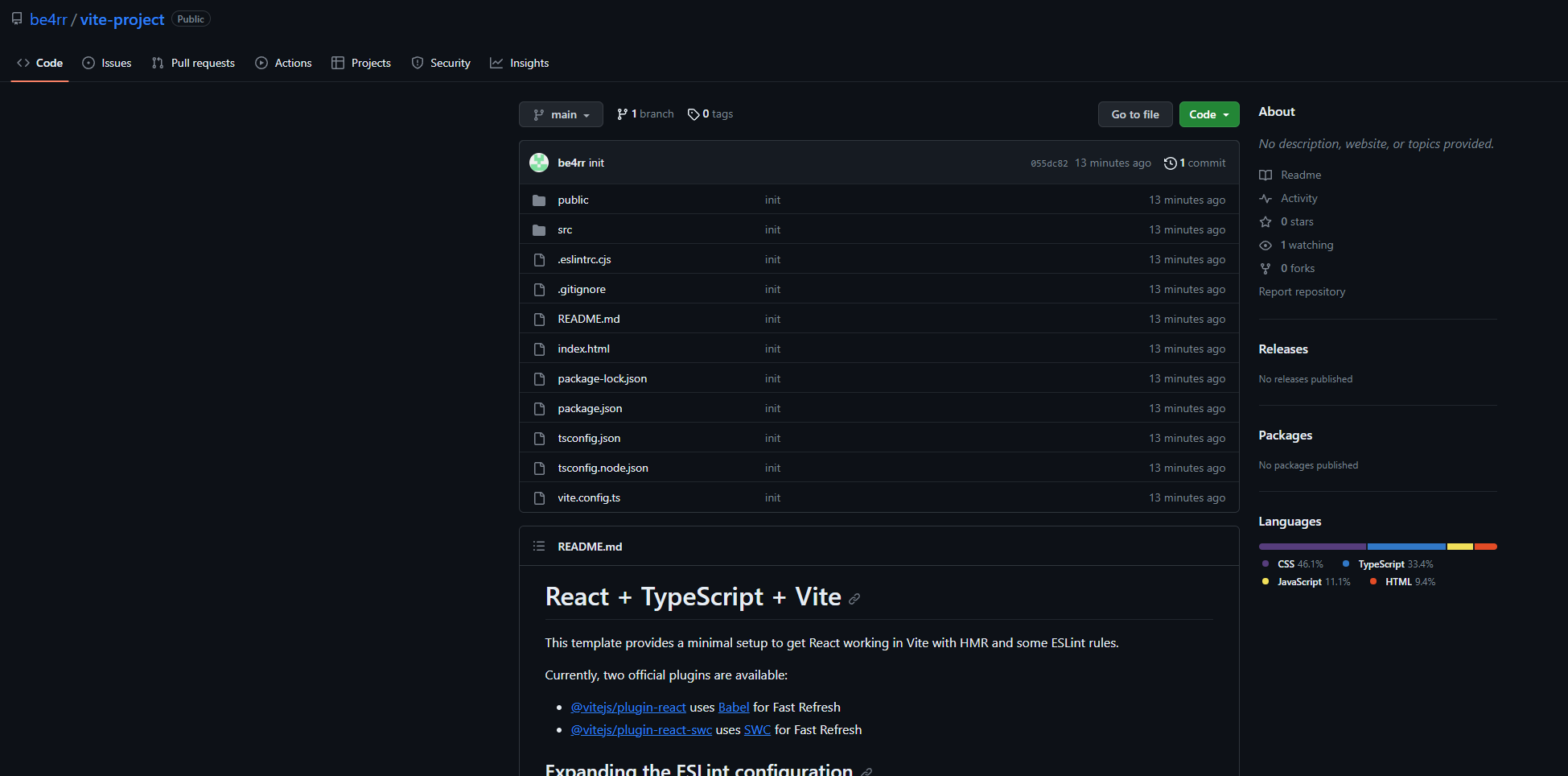This screenshot has width=1568, height=776.
Task: Click the README.md title in README header
Action: (x=590, y=547)
